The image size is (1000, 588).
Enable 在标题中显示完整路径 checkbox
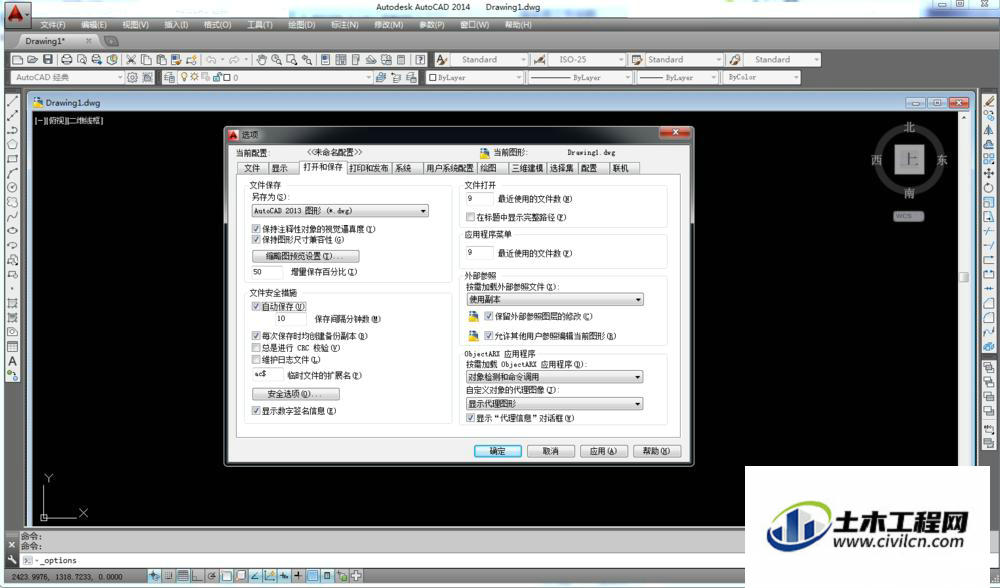[470, 217]
